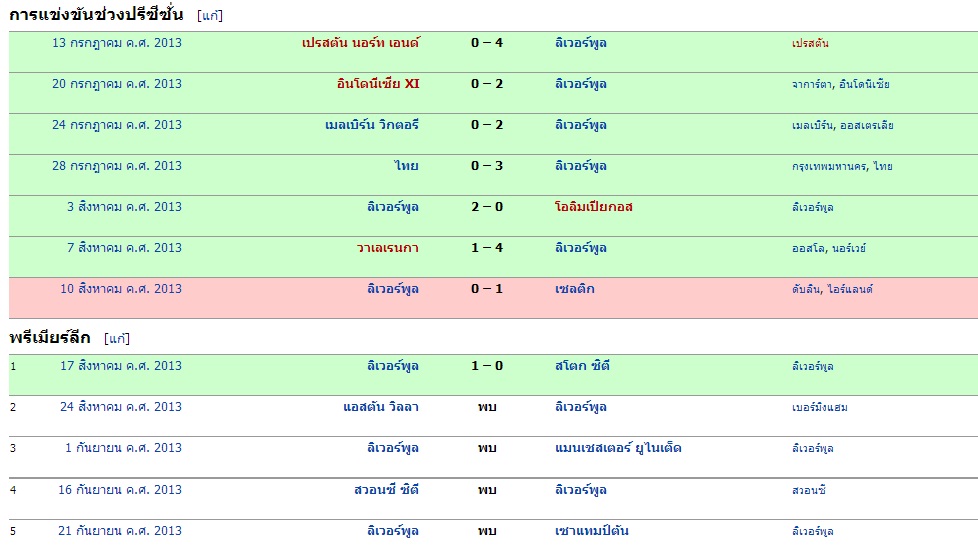The image size is (978, 549).
Task: Open the เปรสตัน นอร์ท เอนด์ team link
Action: click(360, 43)
